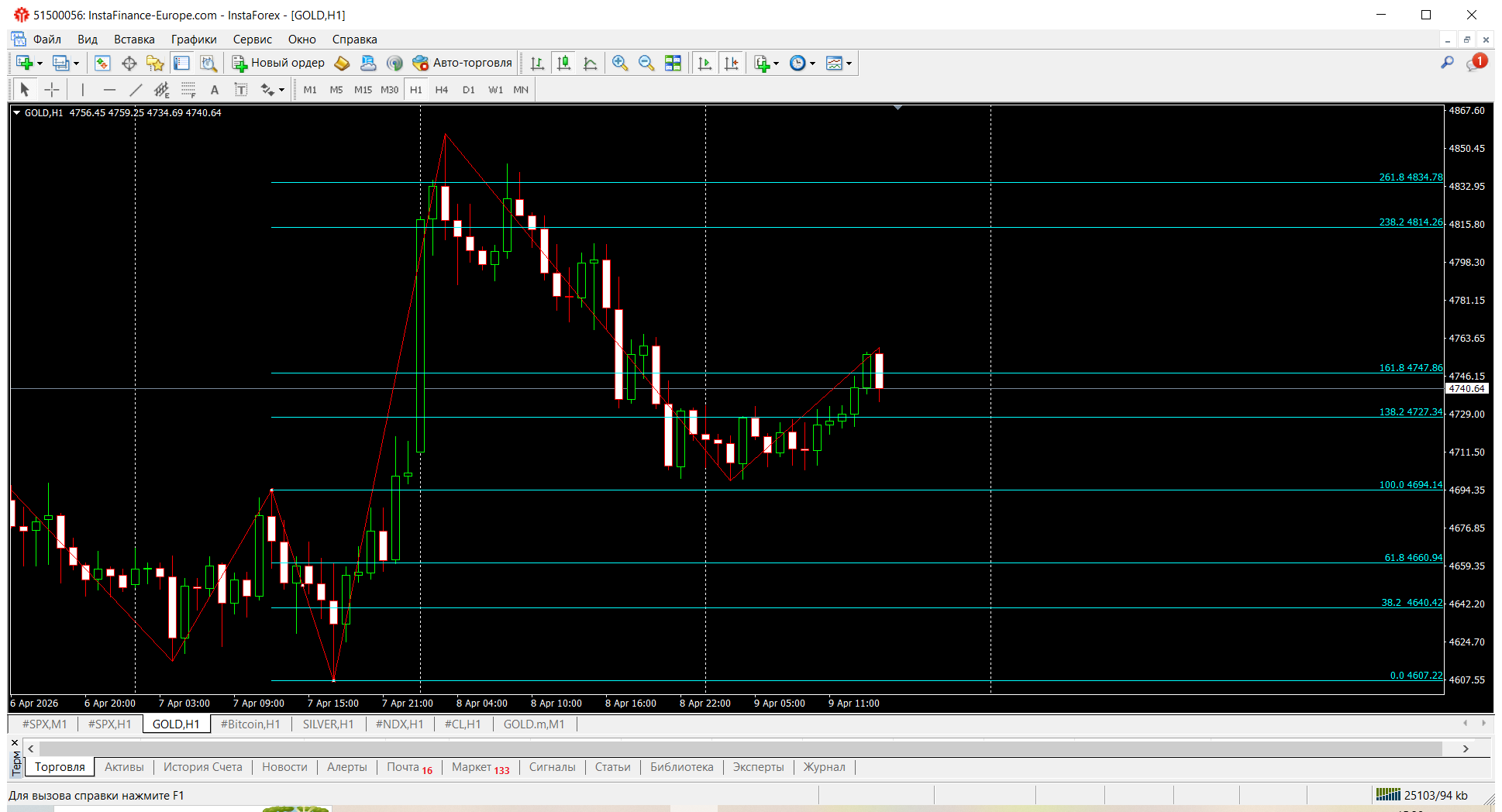Open the search magnifier in top right
The height and width of the screenshot is (812, 1502).
click(1447, 63)
